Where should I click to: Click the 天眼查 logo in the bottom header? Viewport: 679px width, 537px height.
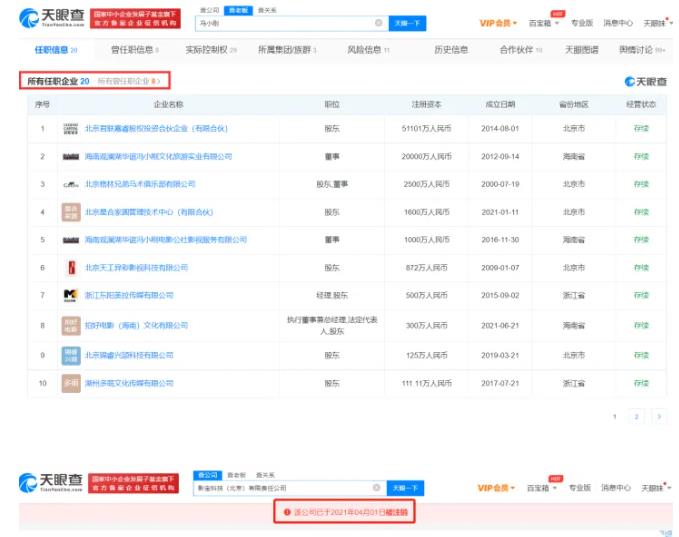(50, 482)
